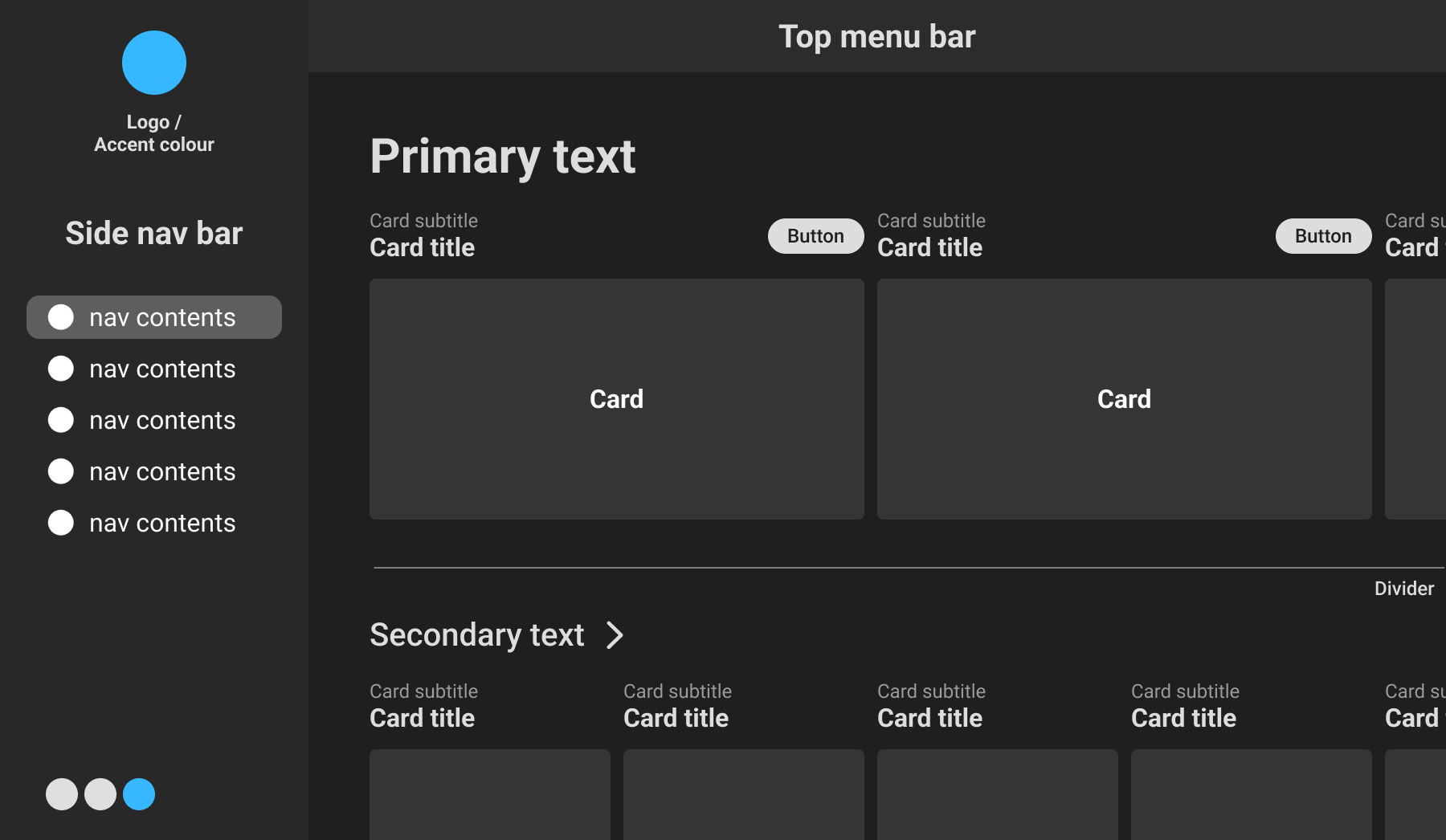Click the middle grey dot at sidebar bottom
This screenshot has width=1446, height=840.
pyautogui.click(x=100, y=794)
